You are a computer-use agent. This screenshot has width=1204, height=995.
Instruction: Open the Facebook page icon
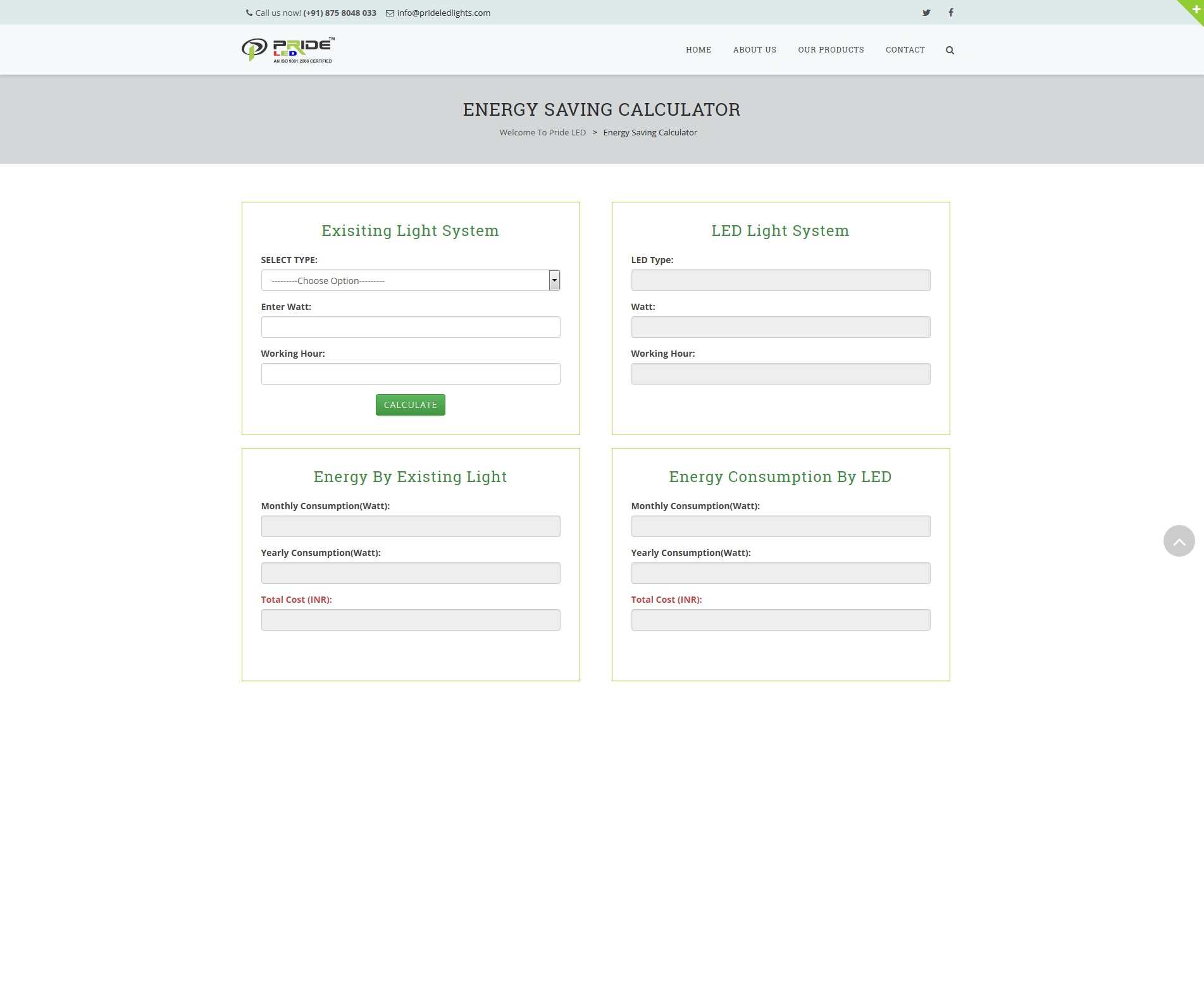[950, 13]
